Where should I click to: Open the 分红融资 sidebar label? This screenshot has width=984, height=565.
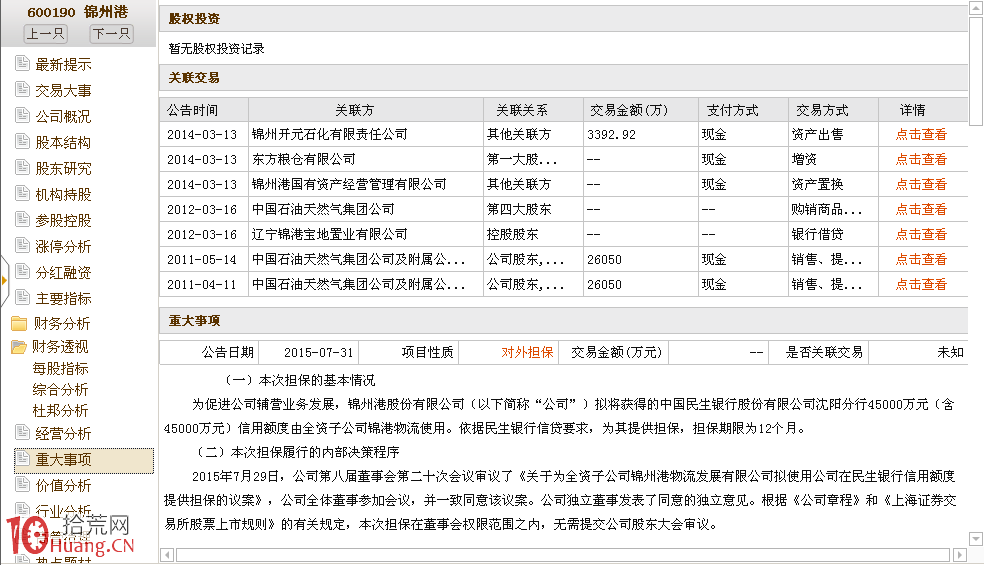(x=63, y=272)
